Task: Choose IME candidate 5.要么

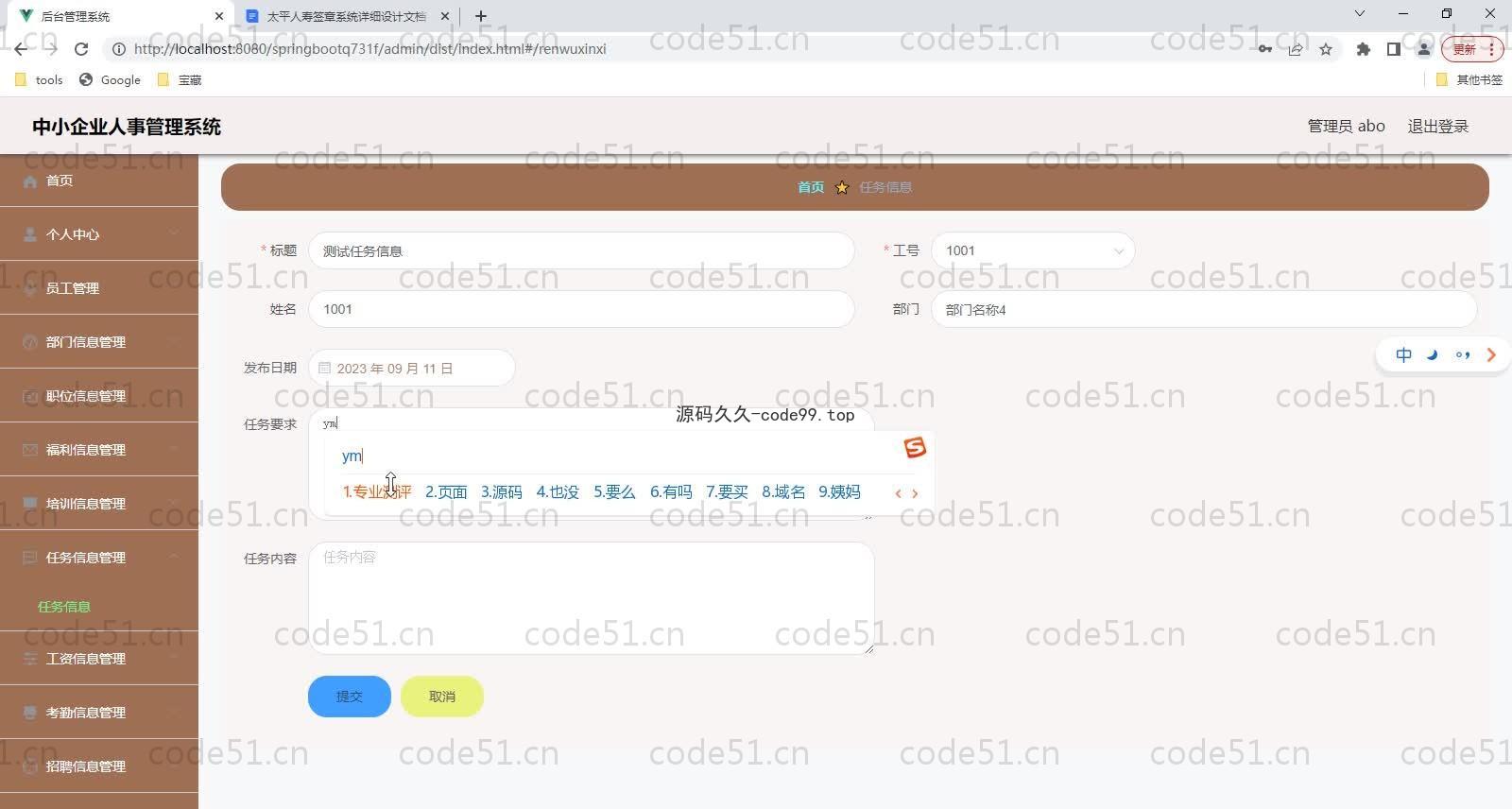Action: pos(614,491)
